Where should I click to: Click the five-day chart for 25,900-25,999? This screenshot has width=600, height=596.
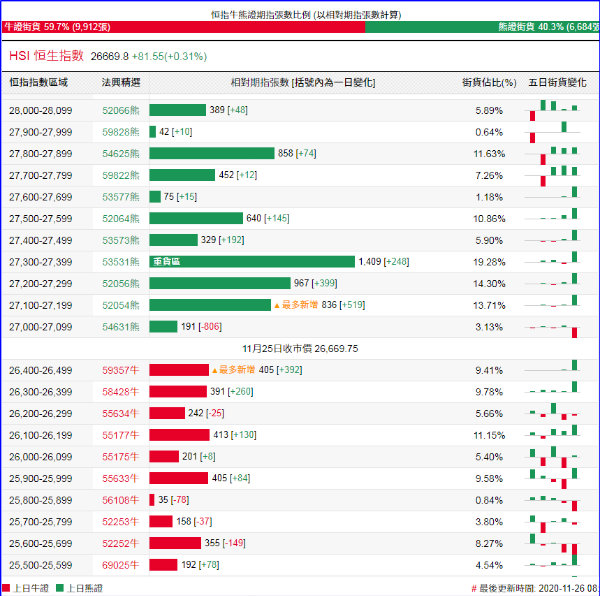[x=553, y=479]
